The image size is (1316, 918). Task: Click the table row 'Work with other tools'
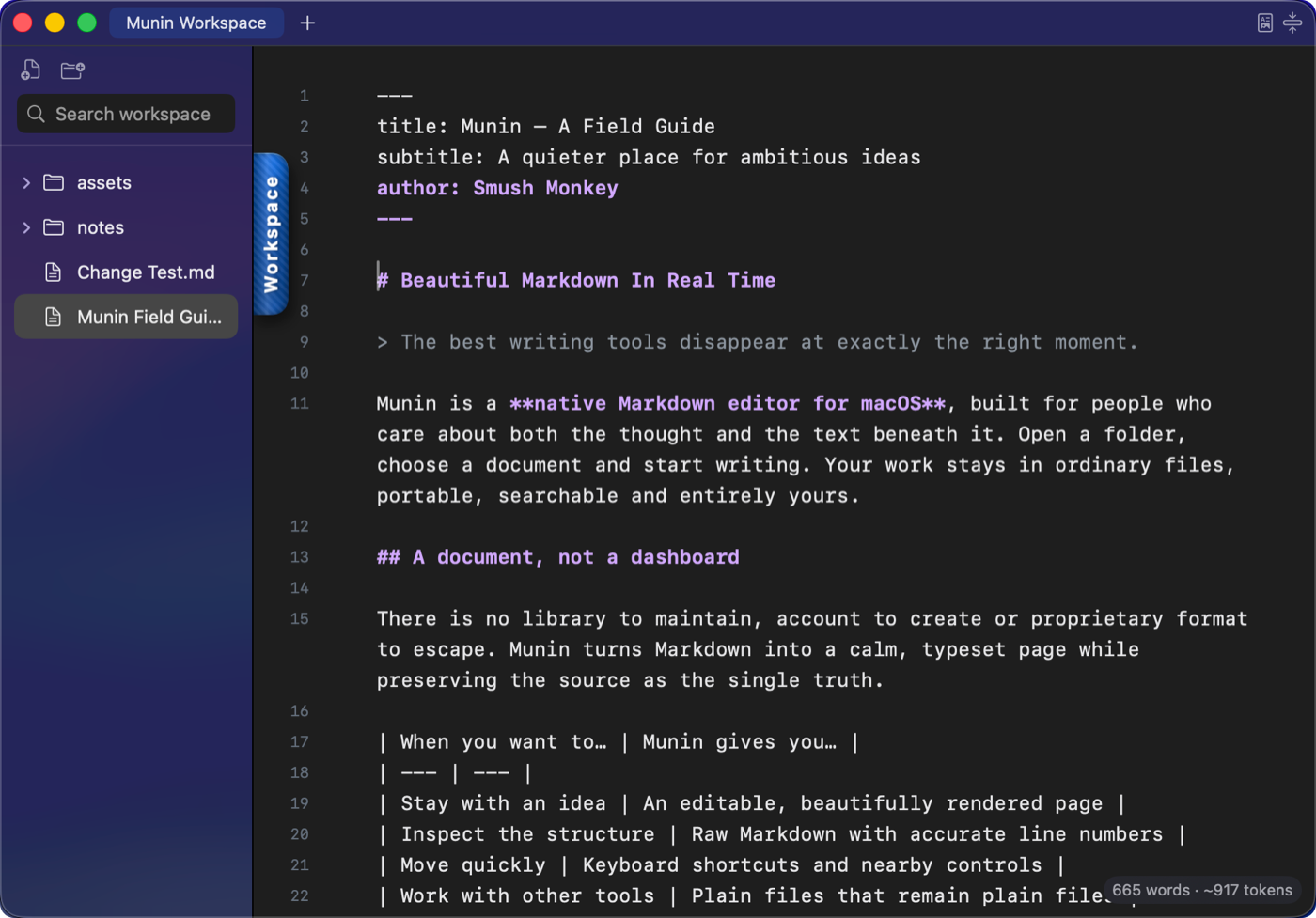coord(758,895)
